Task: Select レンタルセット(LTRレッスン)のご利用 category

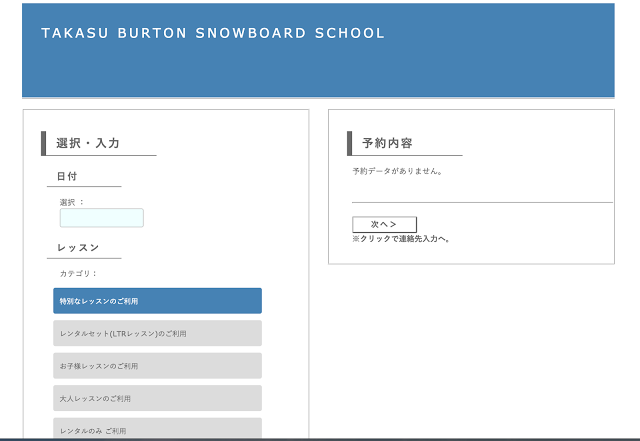Action: pyautogui.click(x=157, y=333)
